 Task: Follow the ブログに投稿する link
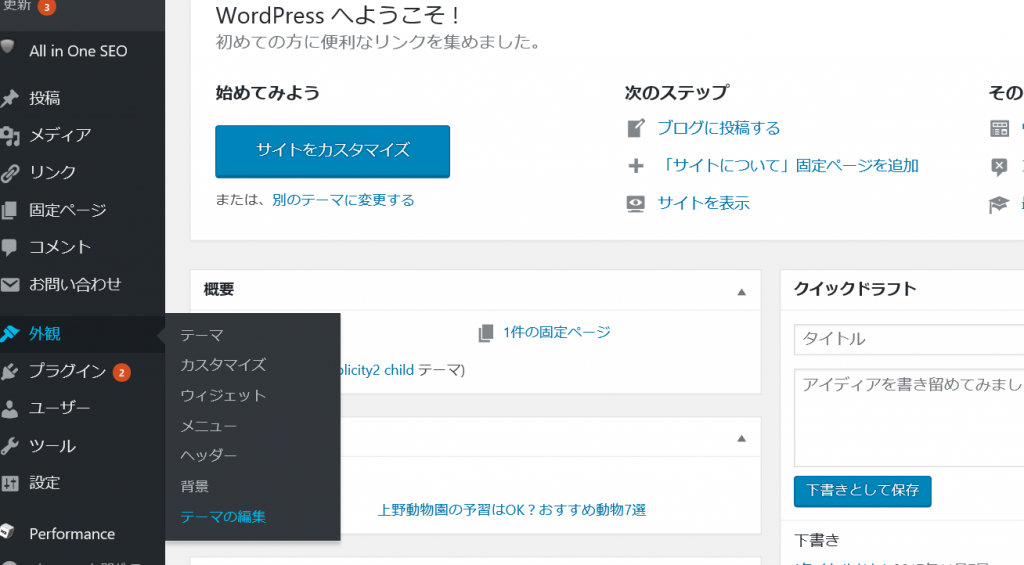pos(718,128)
